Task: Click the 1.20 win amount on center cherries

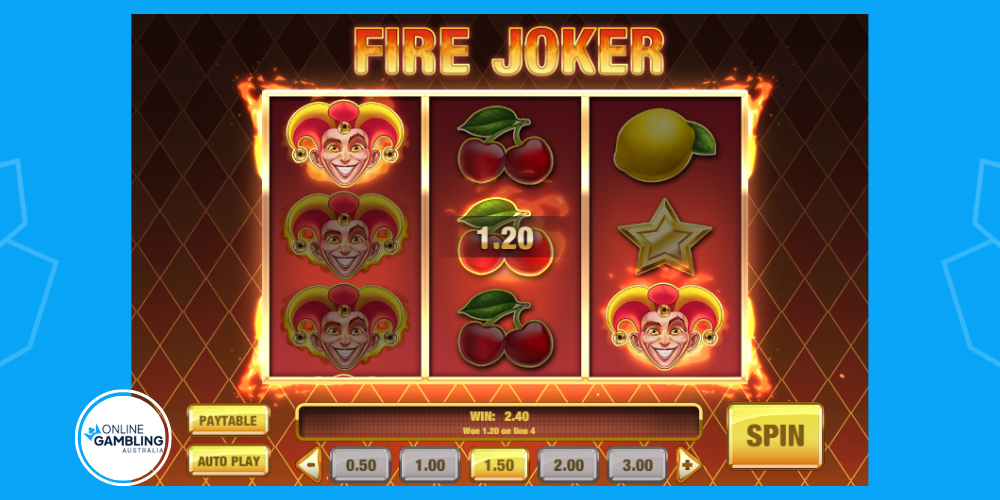Action: tap(505, 238)
